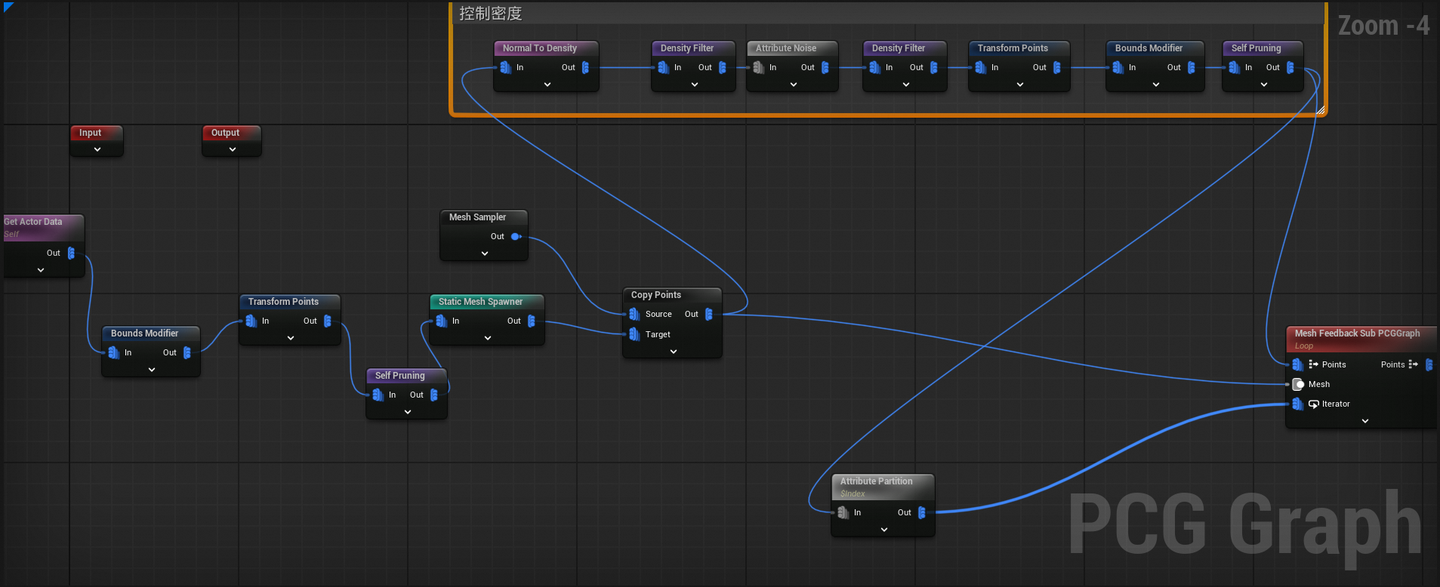This screenshot has height=587, width=1440.
Task: Click the comment box resize corner handle
Action: (1320, 109)
